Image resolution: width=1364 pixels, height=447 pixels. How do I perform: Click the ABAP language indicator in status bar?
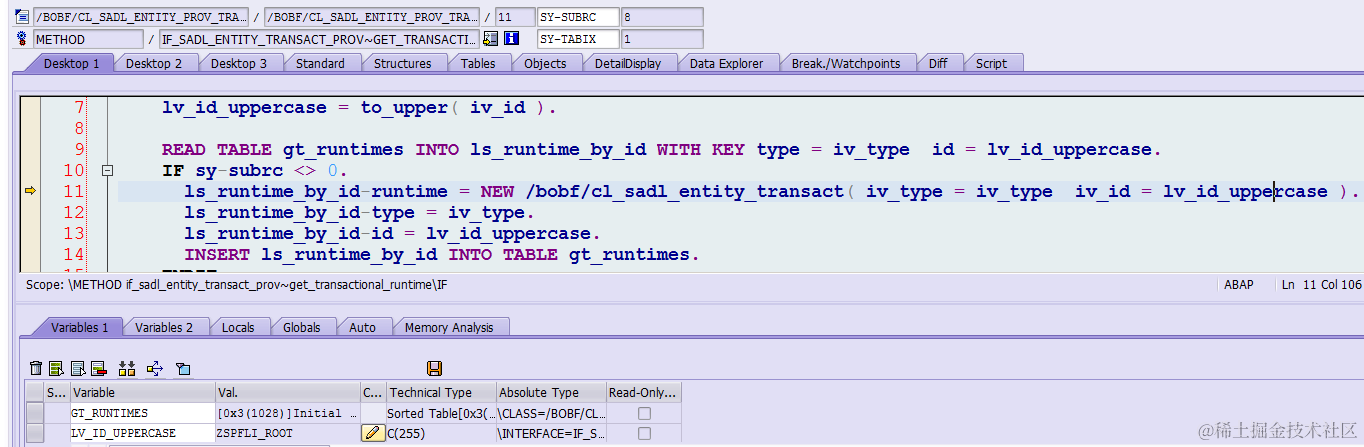1238,285
